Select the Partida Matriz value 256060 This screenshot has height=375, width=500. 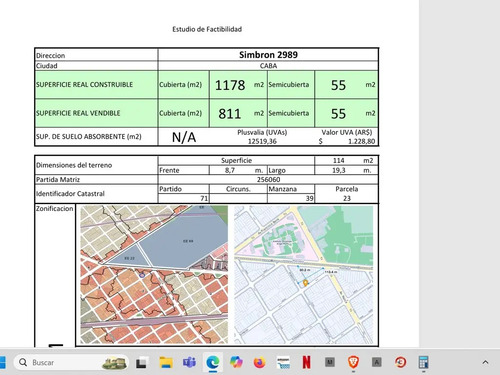pyautogui.click(x=268, y=179)
